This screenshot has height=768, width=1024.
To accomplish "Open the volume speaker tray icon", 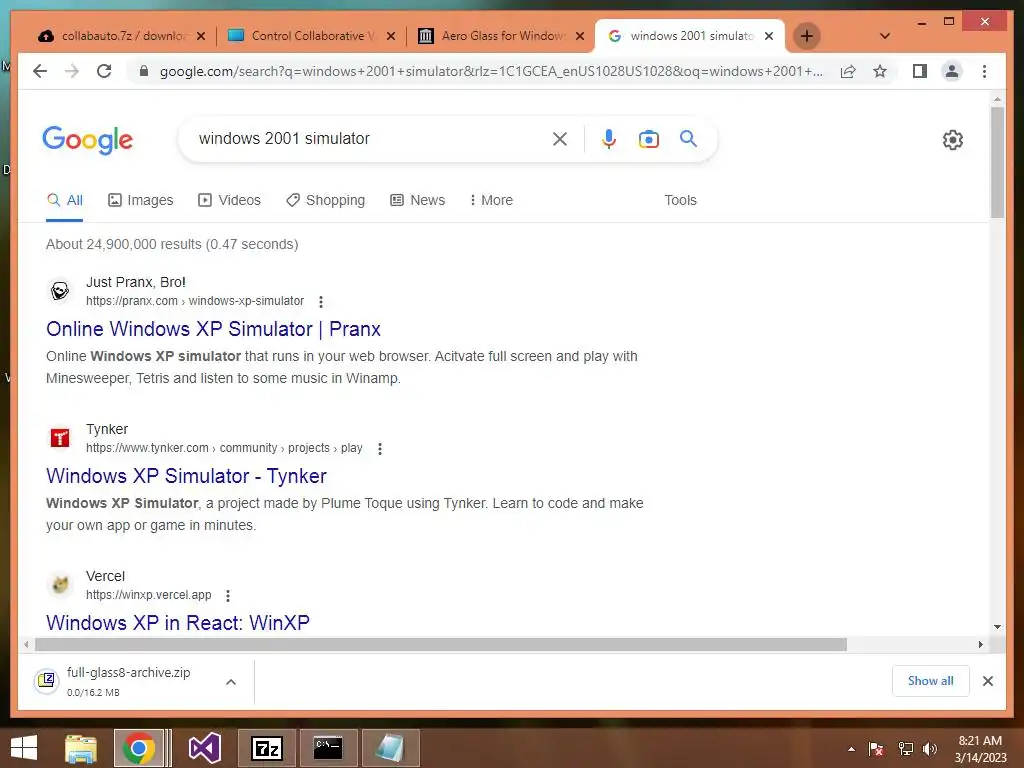I will click(x=930, y=749).
